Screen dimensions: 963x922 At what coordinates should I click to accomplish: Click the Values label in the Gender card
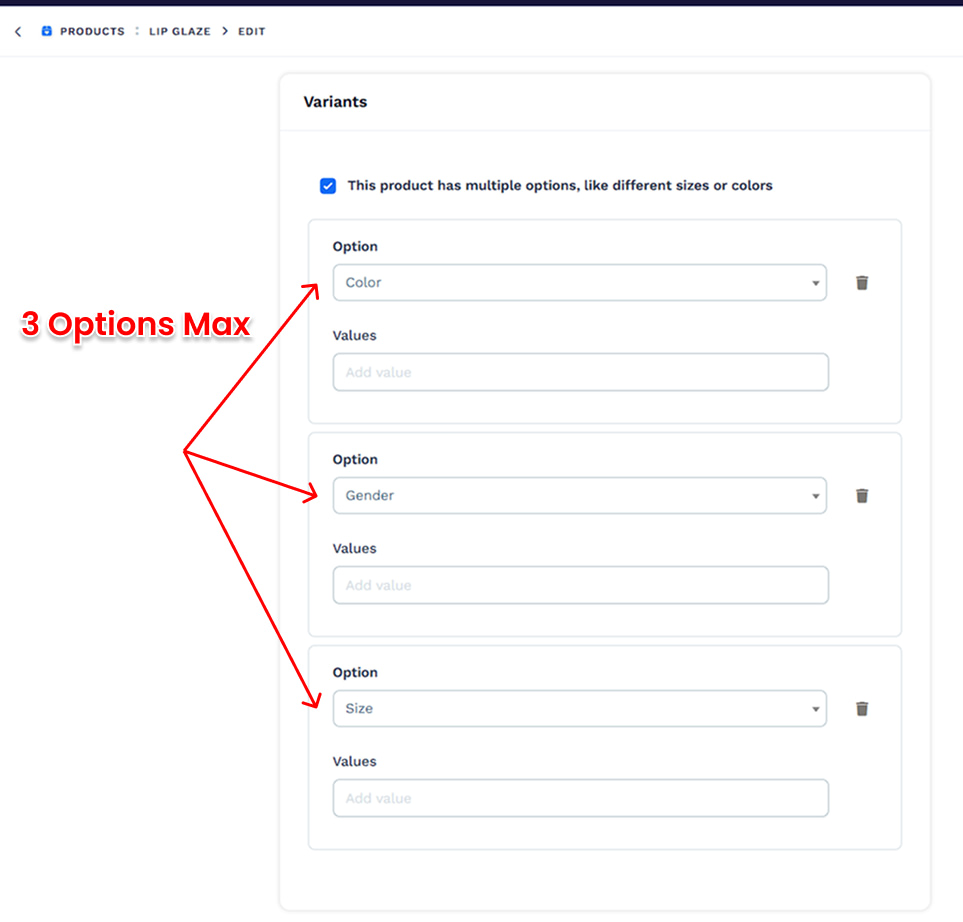pyautogui.click(x=354, y=549)
